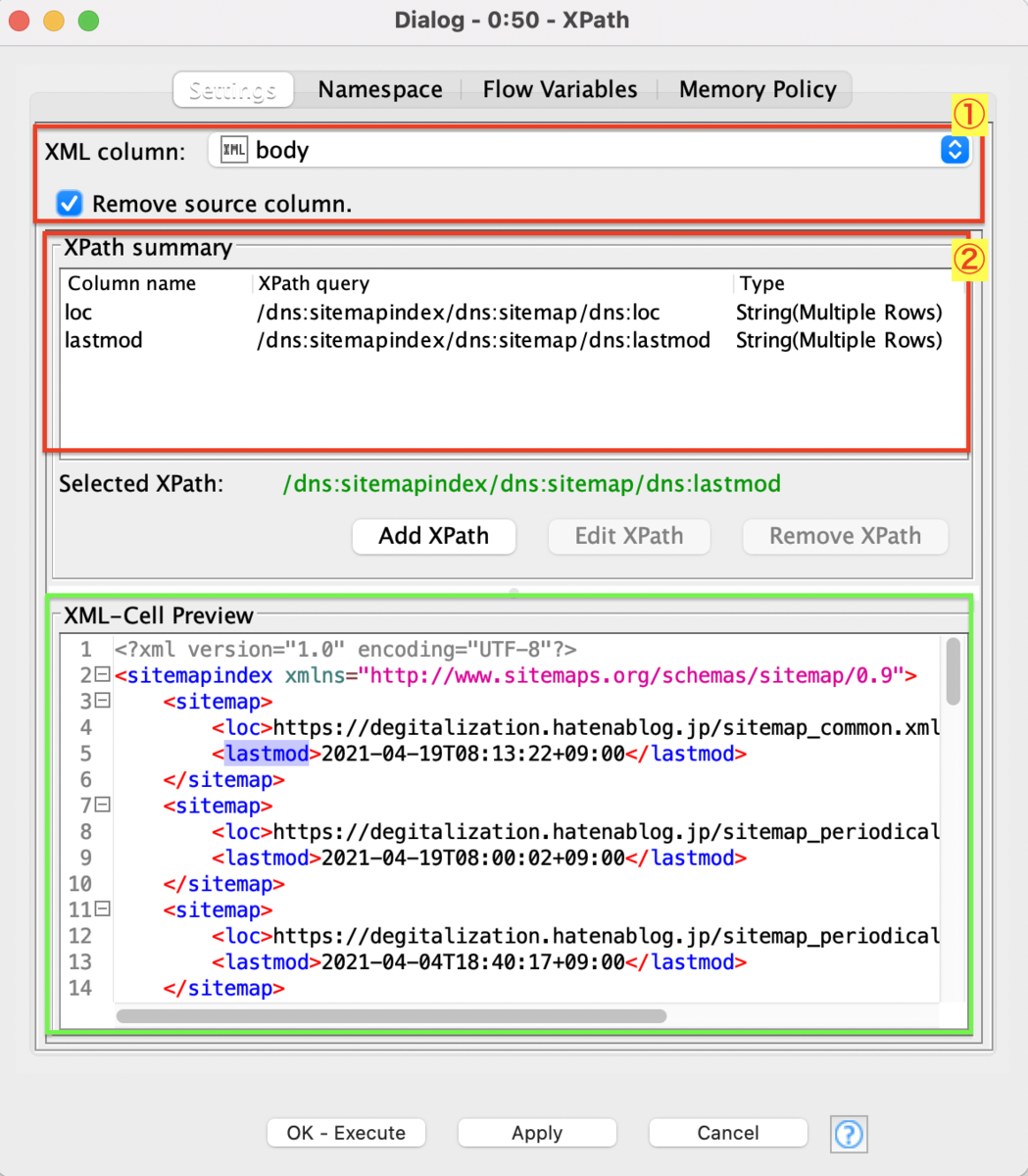Collapse the sitemapindex element on line 2
This screenshot has height=1176, width=1028.
(x=105, y=675)
